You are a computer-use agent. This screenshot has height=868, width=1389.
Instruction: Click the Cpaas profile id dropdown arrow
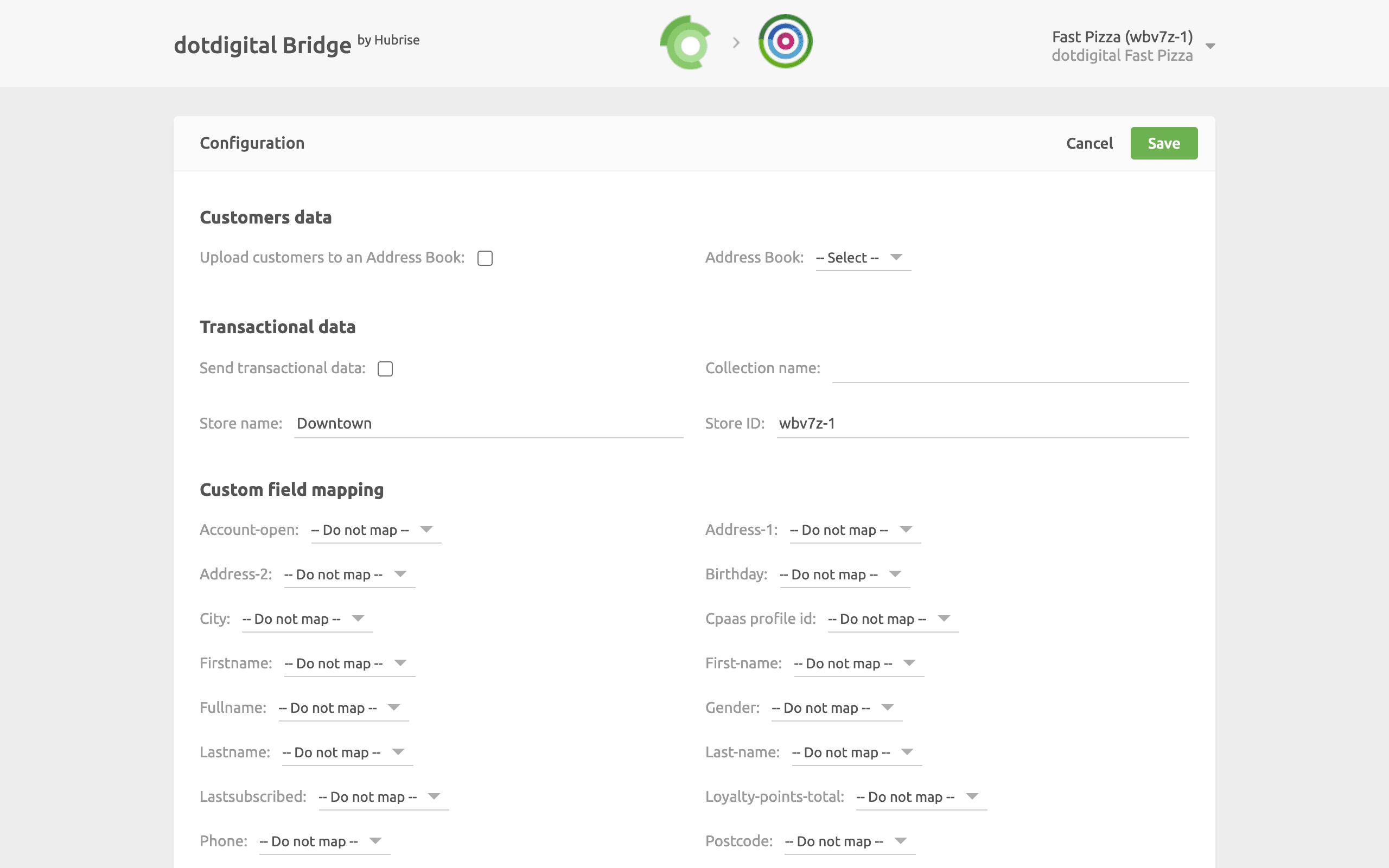945,618
